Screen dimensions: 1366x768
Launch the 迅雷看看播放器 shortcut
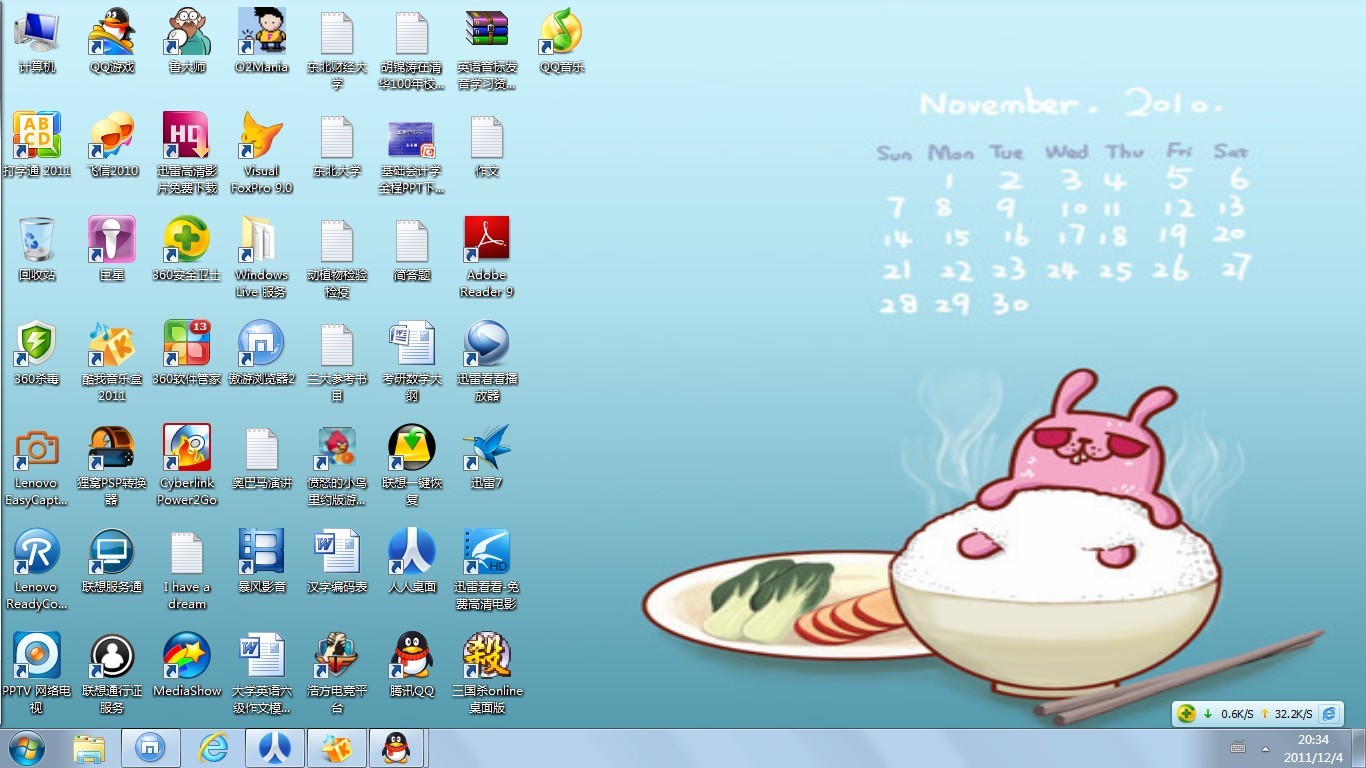coord(487,361)
